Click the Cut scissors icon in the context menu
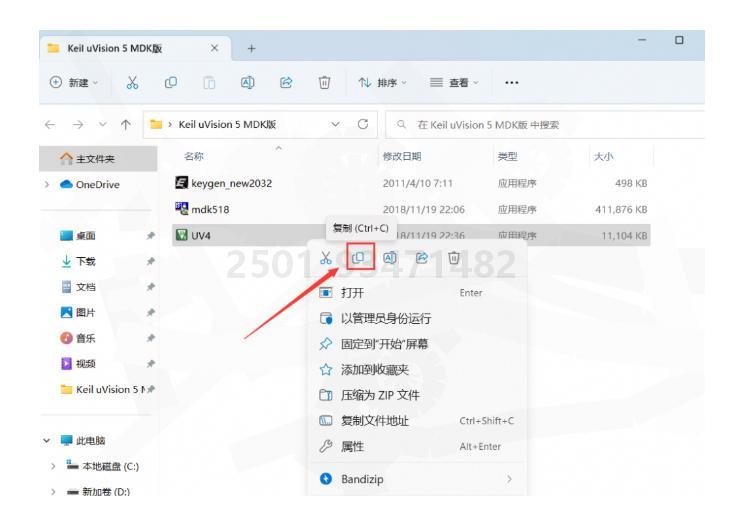744x527 pixels. [x=326, y=258]
